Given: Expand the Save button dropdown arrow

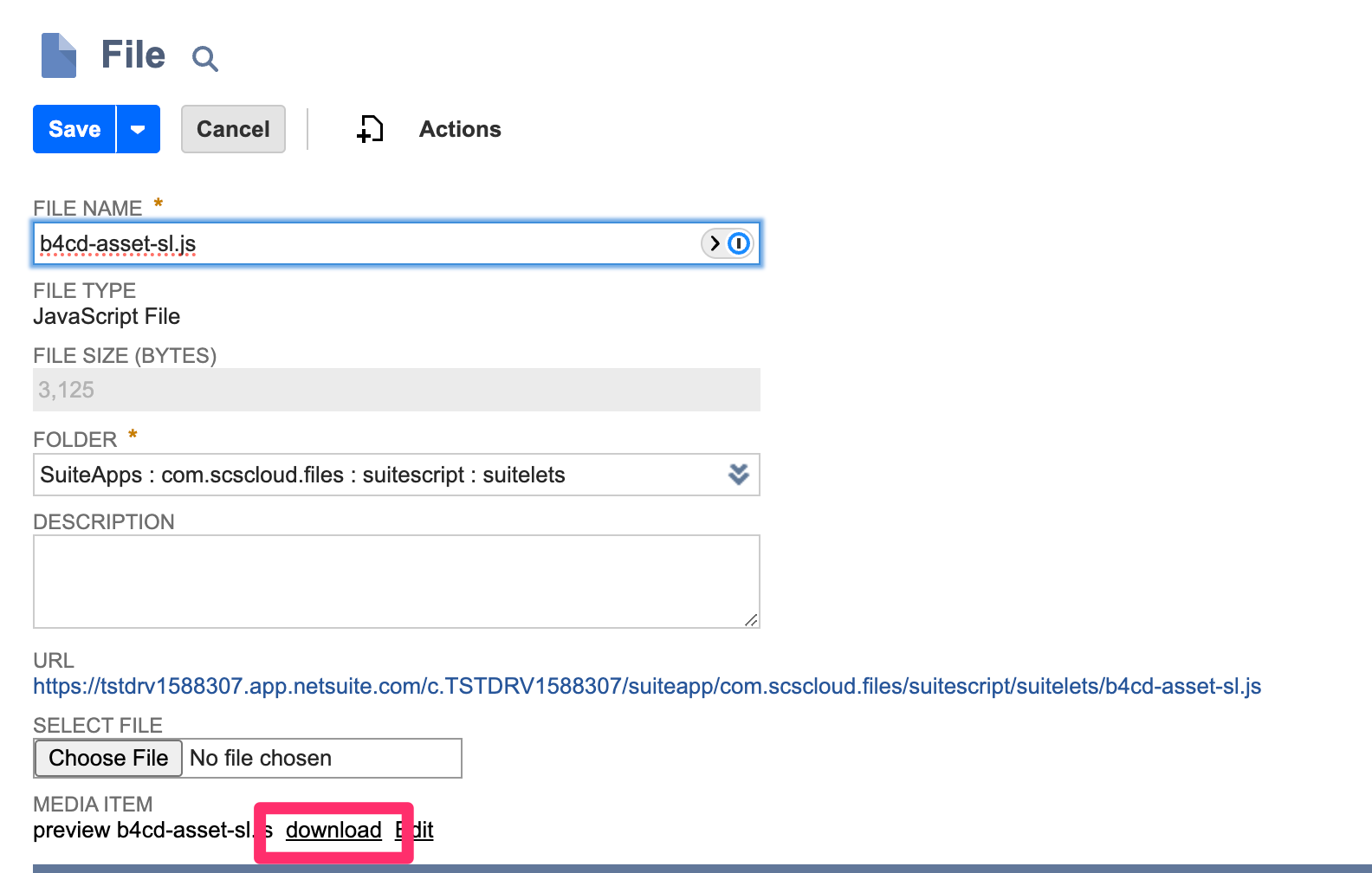Looking at the screenshot, I should [x=138, y=129].
